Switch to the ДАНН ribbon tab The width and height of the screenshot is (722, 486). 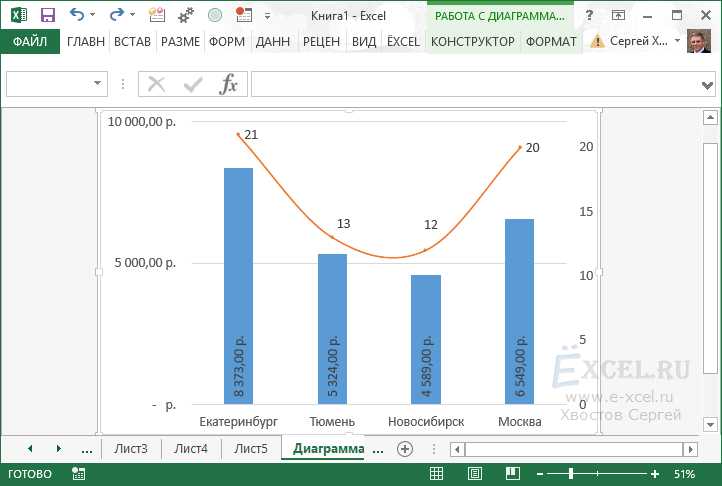pos(273,41)
